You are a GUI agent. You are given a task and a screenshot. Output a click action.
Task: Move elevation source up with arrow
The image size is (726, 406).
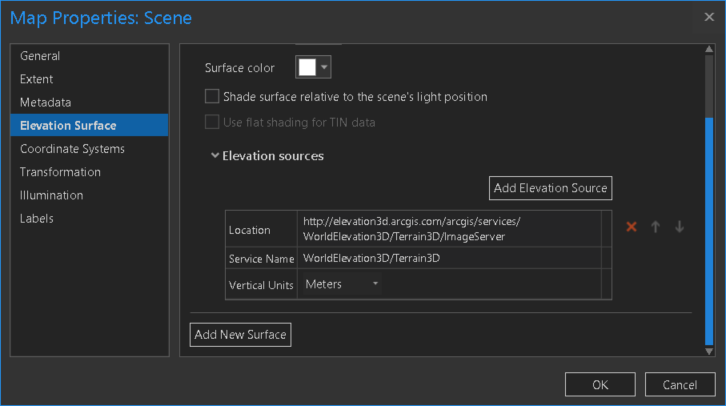(x=656, y=227)
